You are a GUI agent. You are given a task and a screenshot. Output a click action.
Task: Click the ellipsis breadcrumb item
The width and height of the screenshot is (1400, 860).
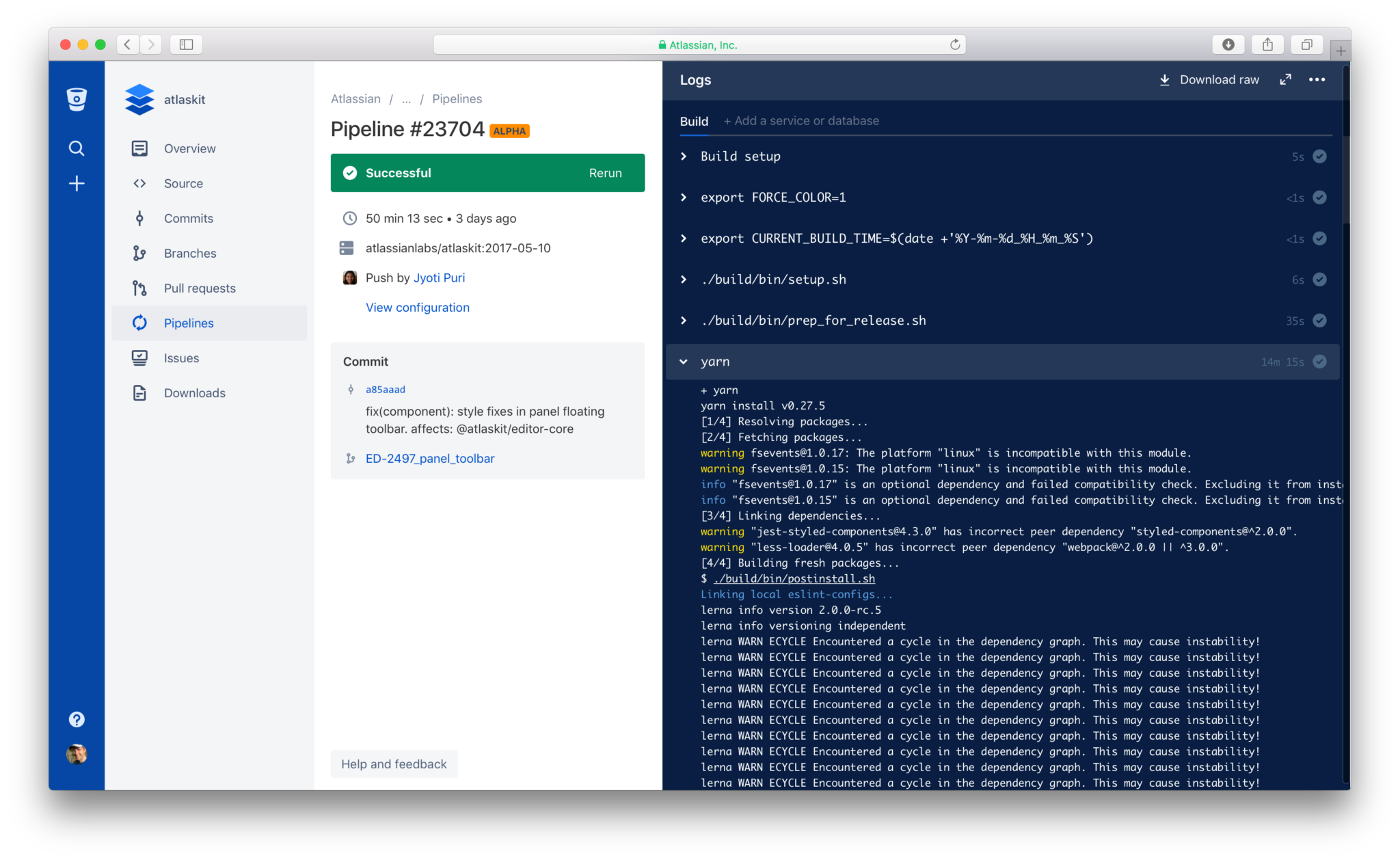(x=407, y=99)
